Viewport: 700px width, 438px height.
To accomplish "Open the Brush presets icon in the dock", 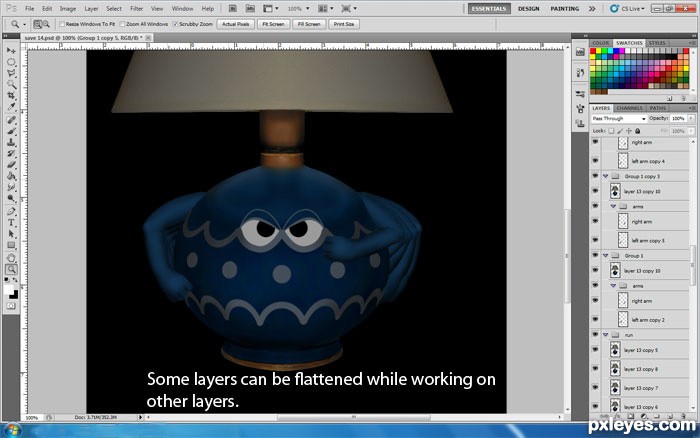I will 580,94.
